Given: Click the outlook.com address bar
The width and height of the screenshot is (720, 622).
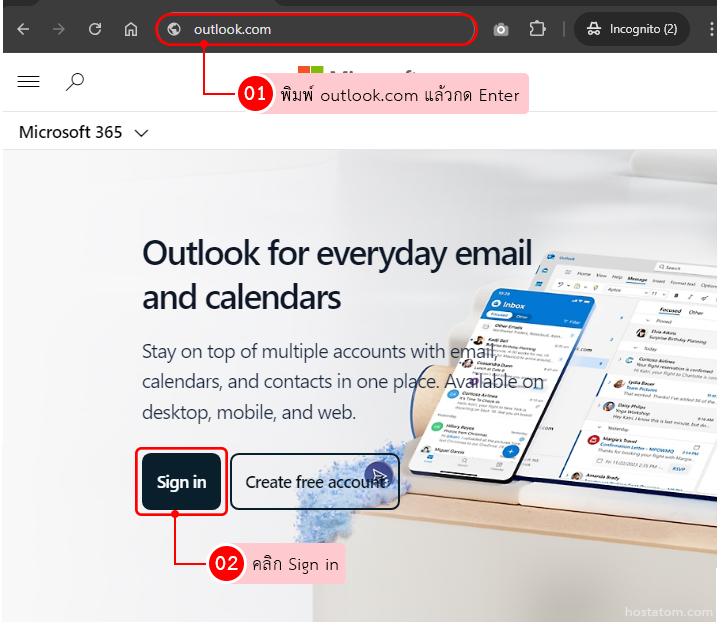Looking at the screenshot, I should pos(316,29).
